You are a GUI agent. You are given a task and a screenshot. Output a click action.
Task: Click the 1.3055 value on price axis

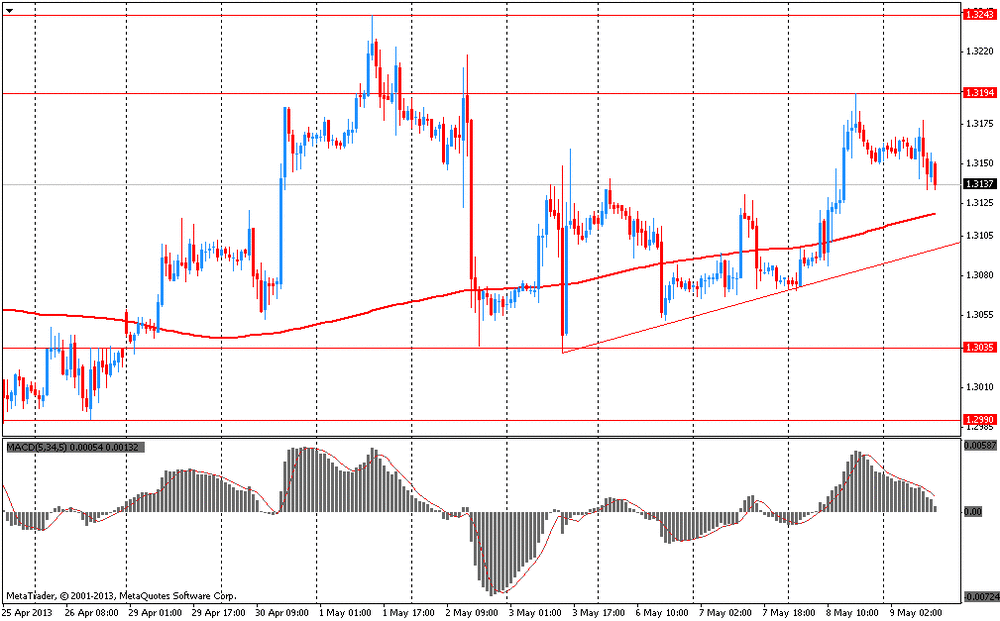click(x=980, y=315)
